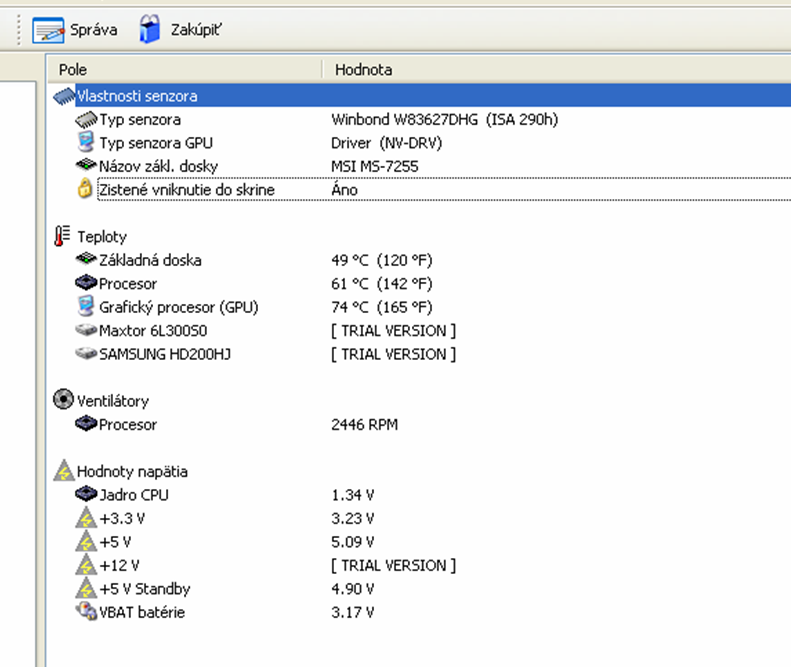This screenshot has width=791, height=667.
Task: Click TRIAL VERSION value for +12 V
Action: pyautogui.click(x=393, y=566)
